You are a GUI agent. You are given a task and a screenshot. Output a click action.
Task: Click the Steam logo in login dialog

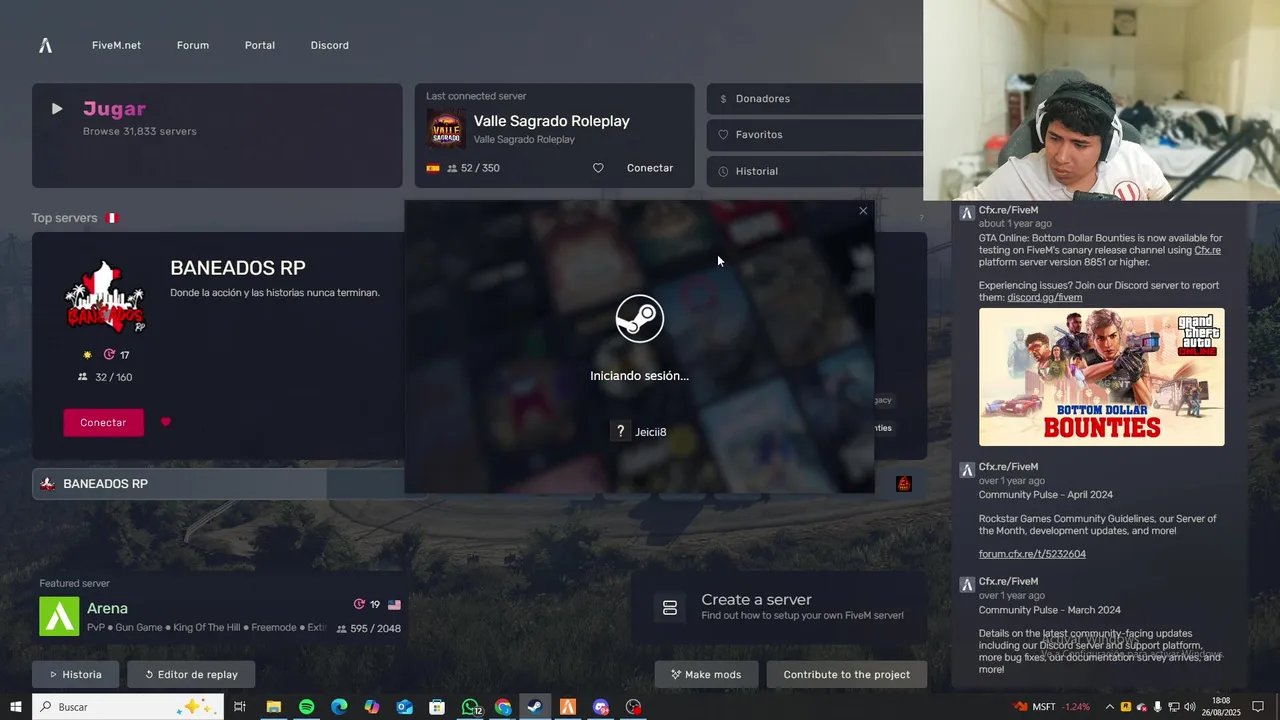[x=640, y=318]
